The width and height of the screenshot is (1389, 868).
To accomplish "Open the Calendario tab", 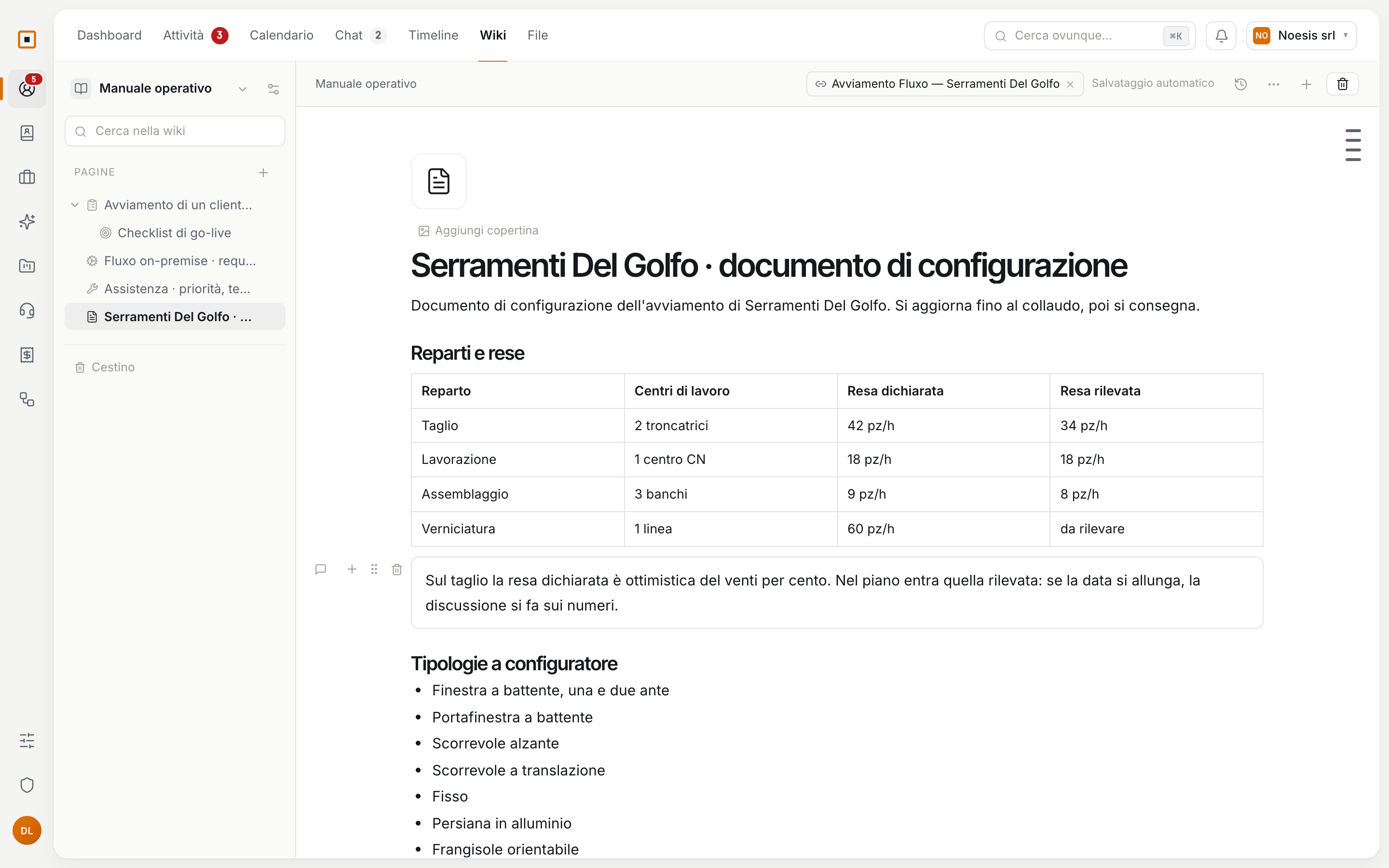I will tap(281, 36).
